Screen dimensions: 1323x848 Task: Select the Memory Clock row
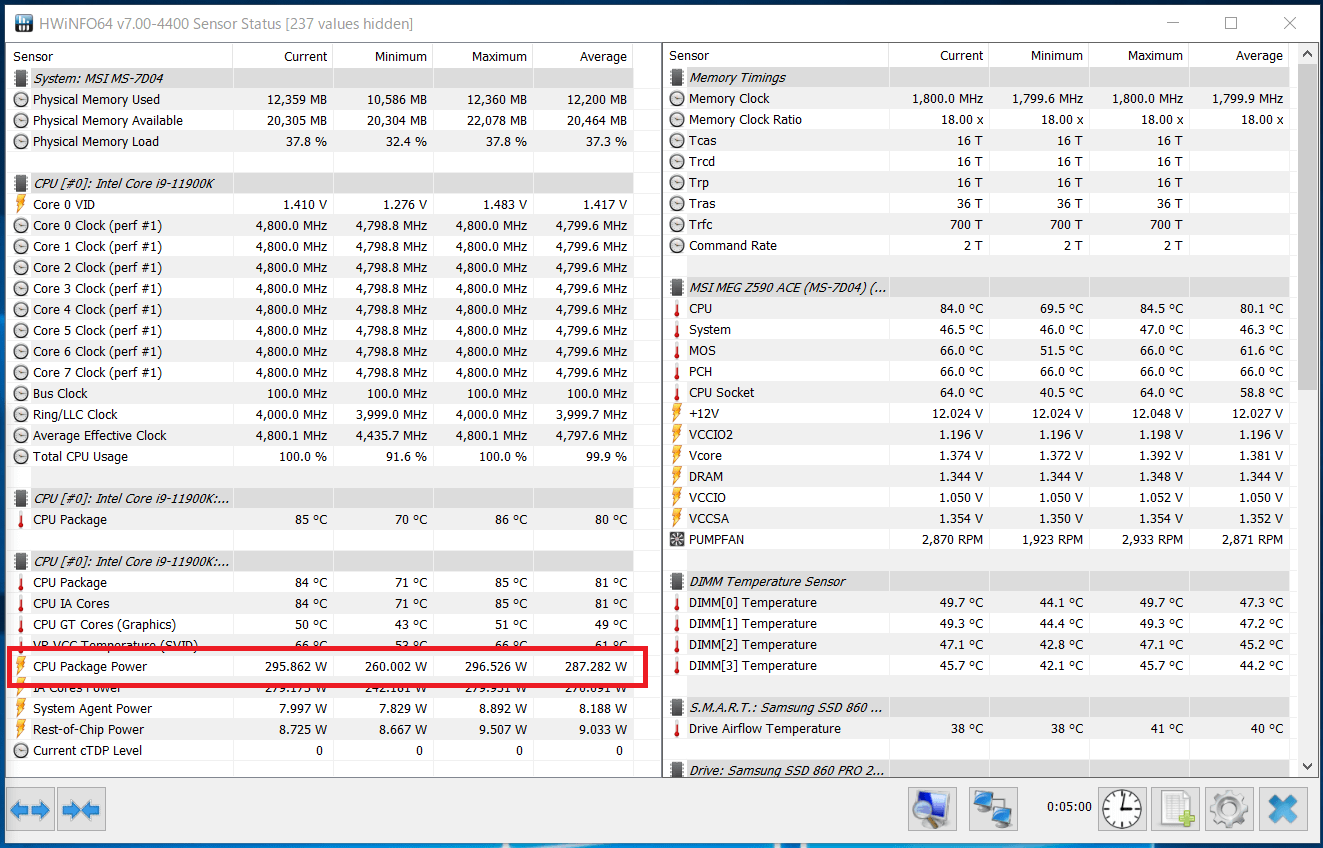[977, 99]
